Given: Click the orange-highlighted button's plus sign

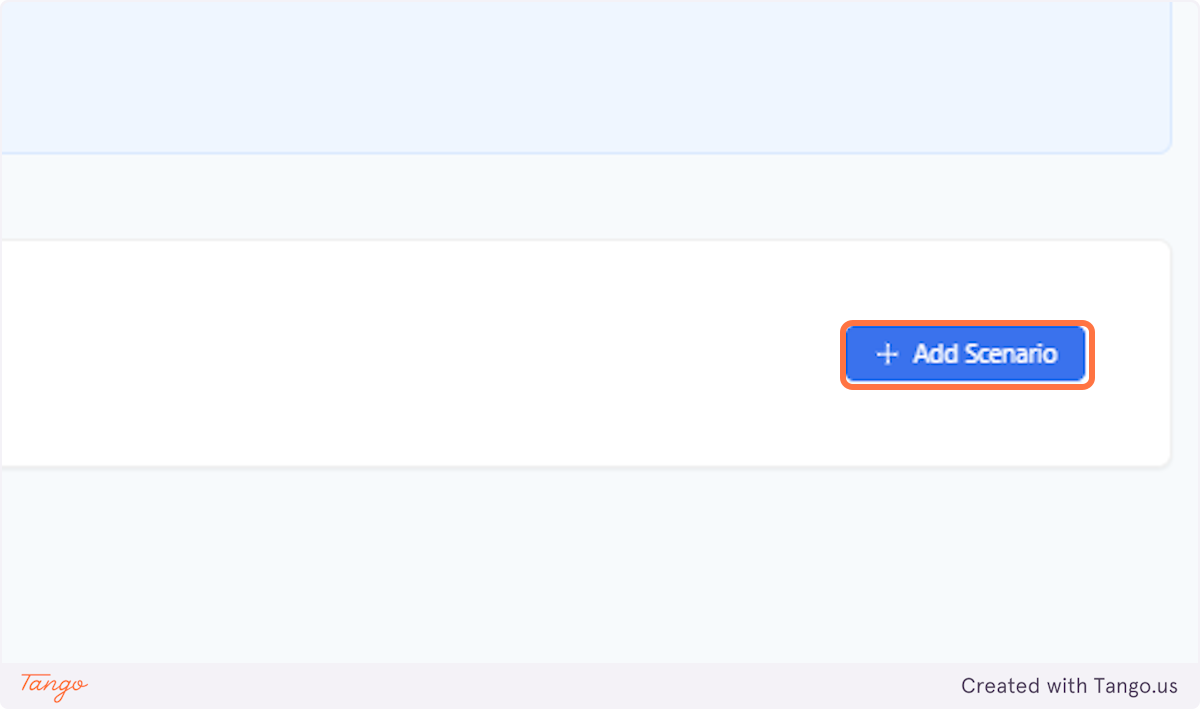Looking at the screenshot, I should 886,354.
